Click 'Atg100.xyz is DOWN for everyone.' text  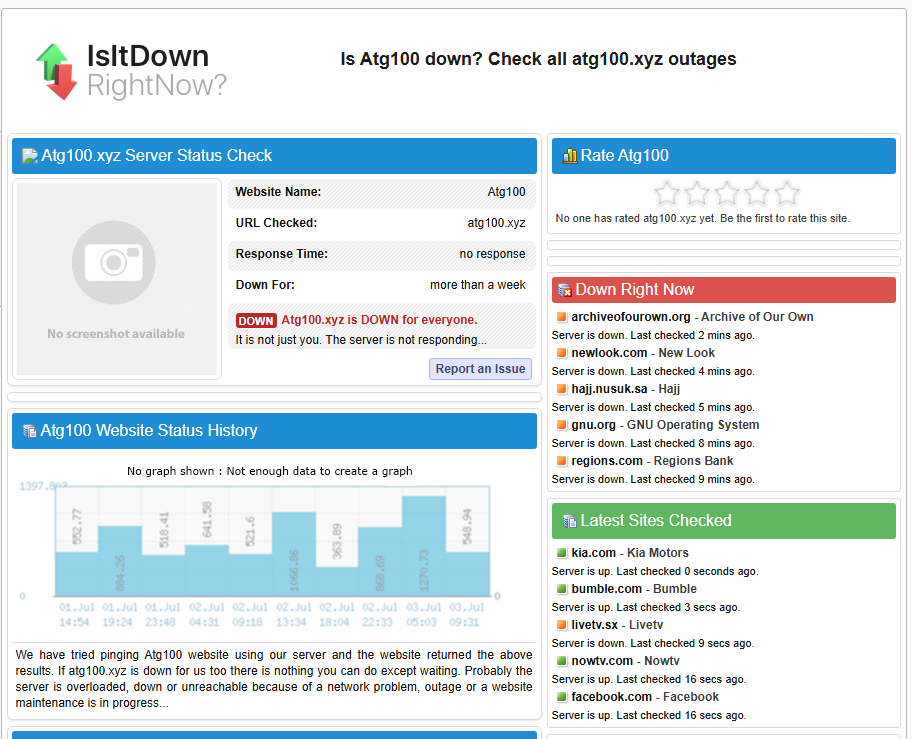click(379, 320)
